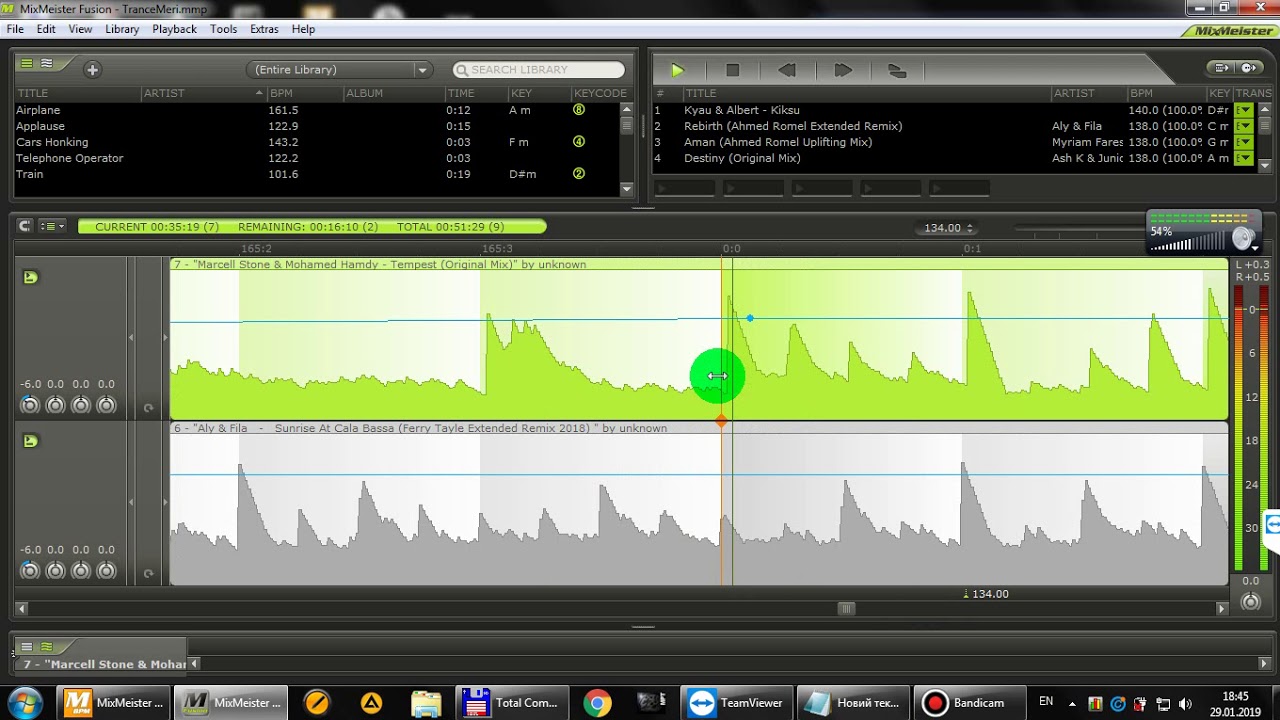Open Total Commander from taskbar
Viewport: 1280px width, 720px height.
[x=511, y=703]
